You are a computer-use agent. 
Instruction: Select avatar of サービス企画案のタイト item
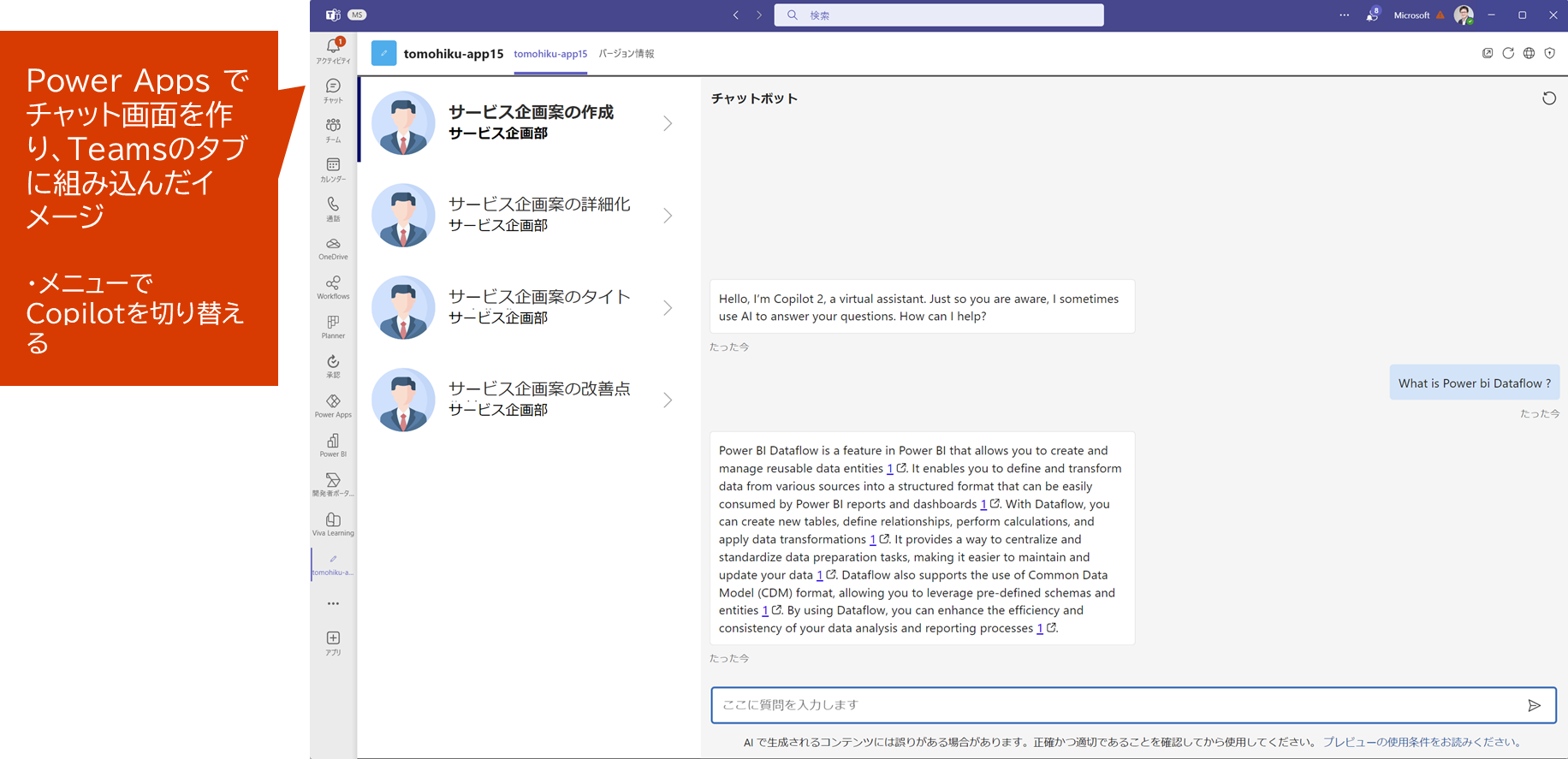403,308
